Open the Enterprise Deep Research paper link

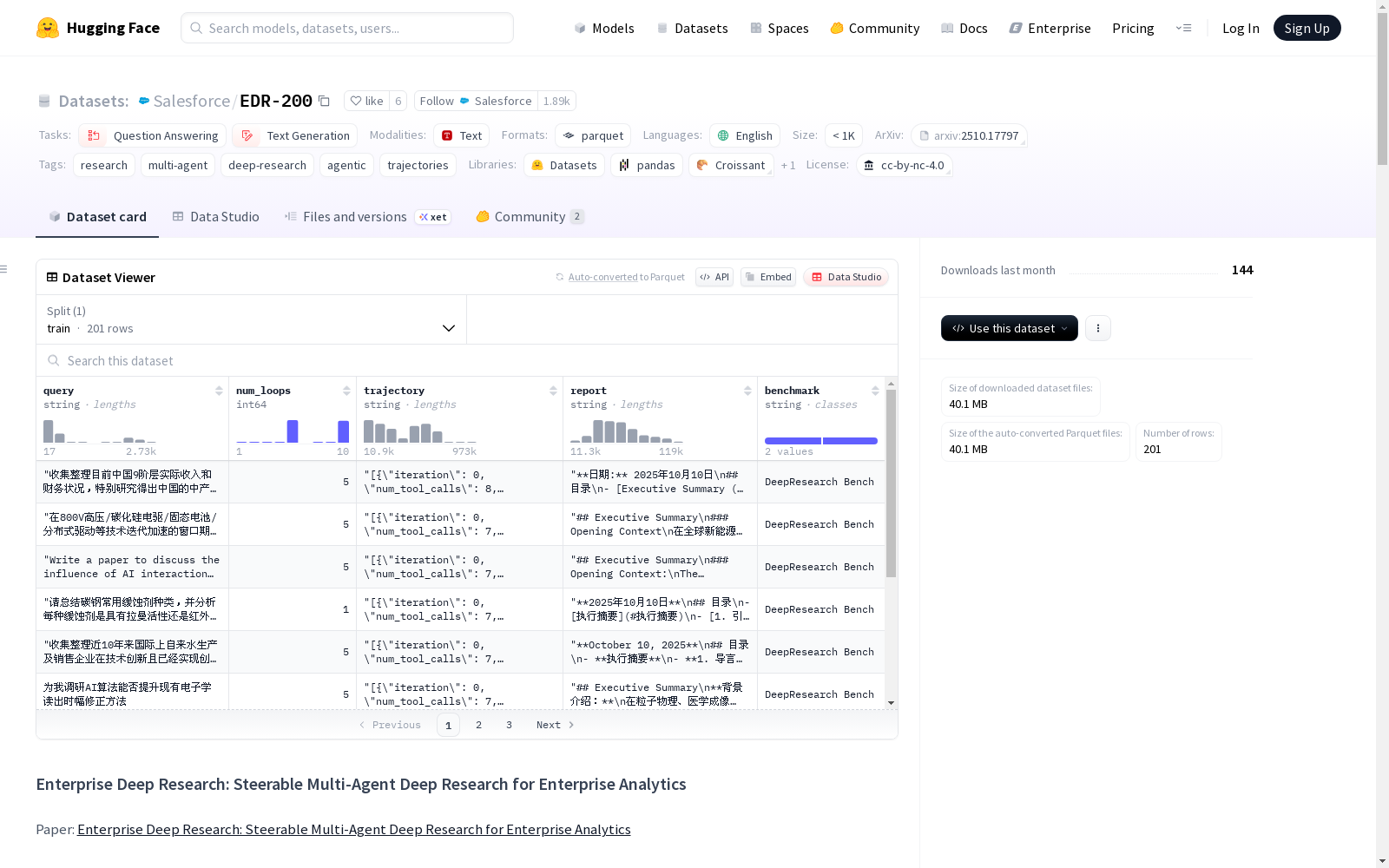(354, 829)
